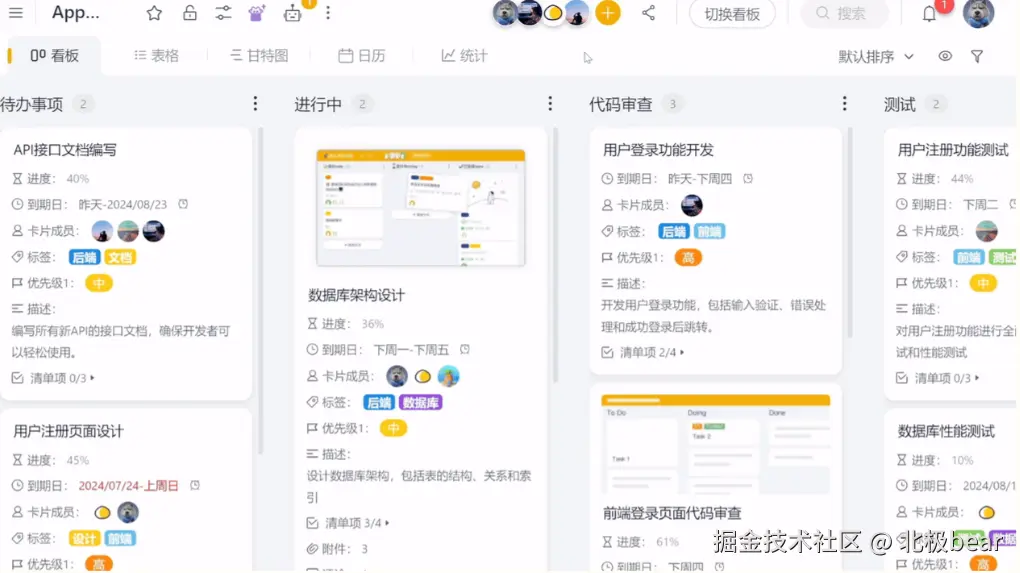Click progress value 40% on API接口文档编写
Screen dimensions: 1020x573
tap(77, 179)
